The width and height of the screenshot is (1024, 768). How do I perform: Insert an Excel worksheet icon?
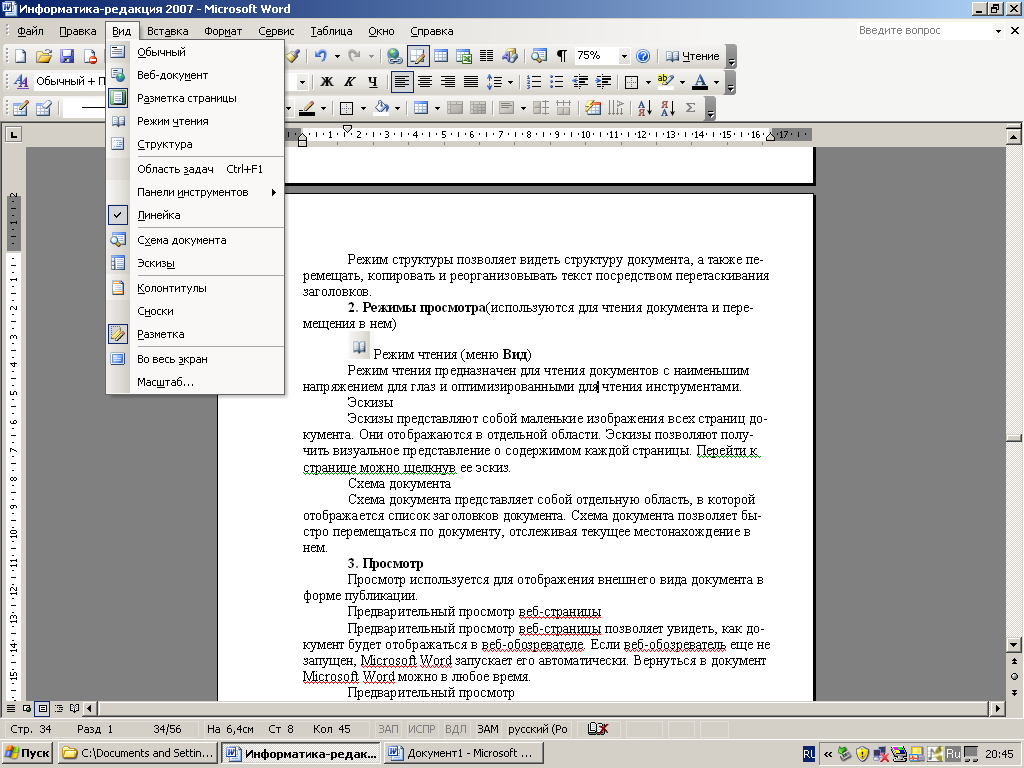pyautogui.click(x=464, y=56)
